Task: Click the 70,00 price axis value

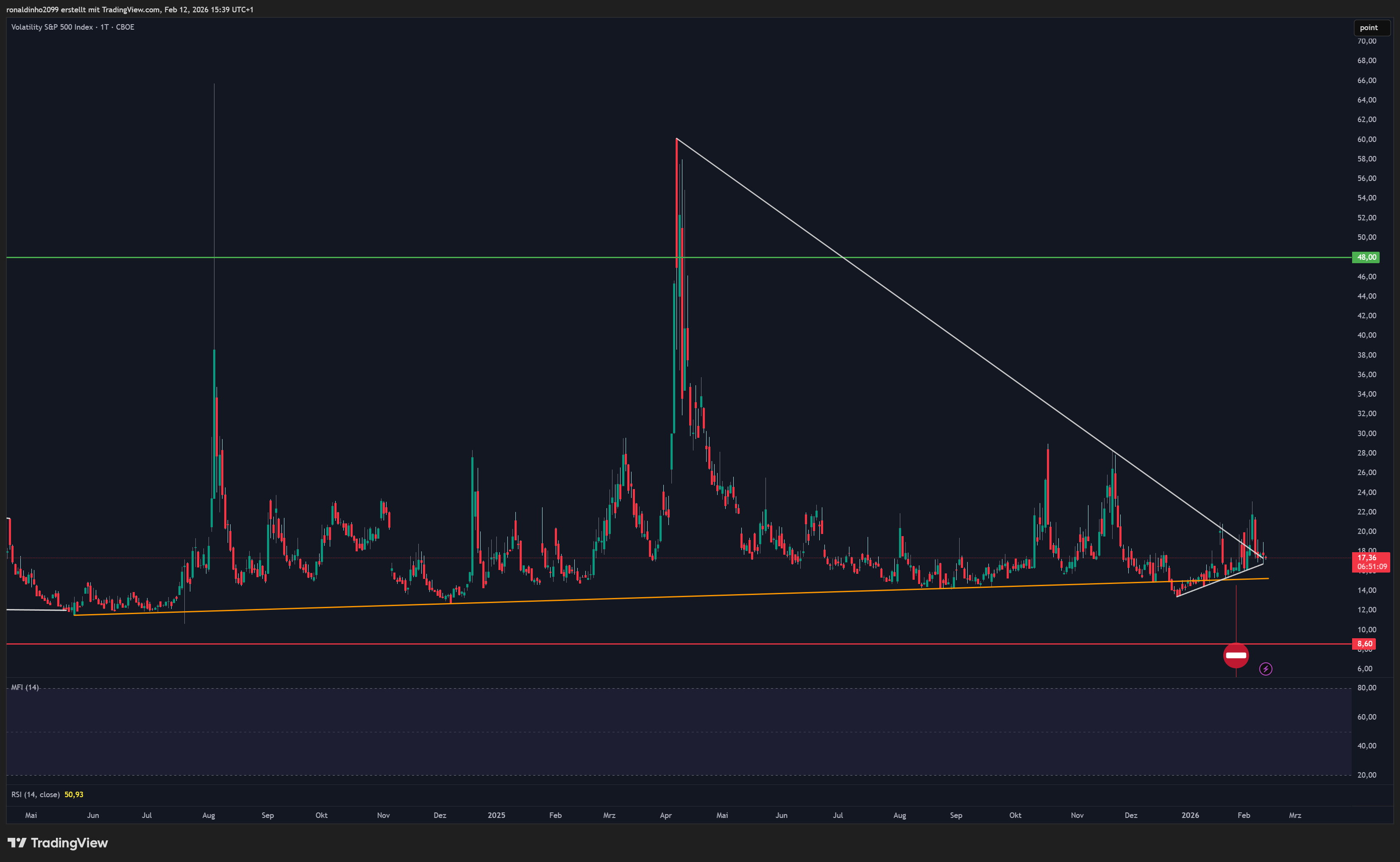Action: [1367, 41]
